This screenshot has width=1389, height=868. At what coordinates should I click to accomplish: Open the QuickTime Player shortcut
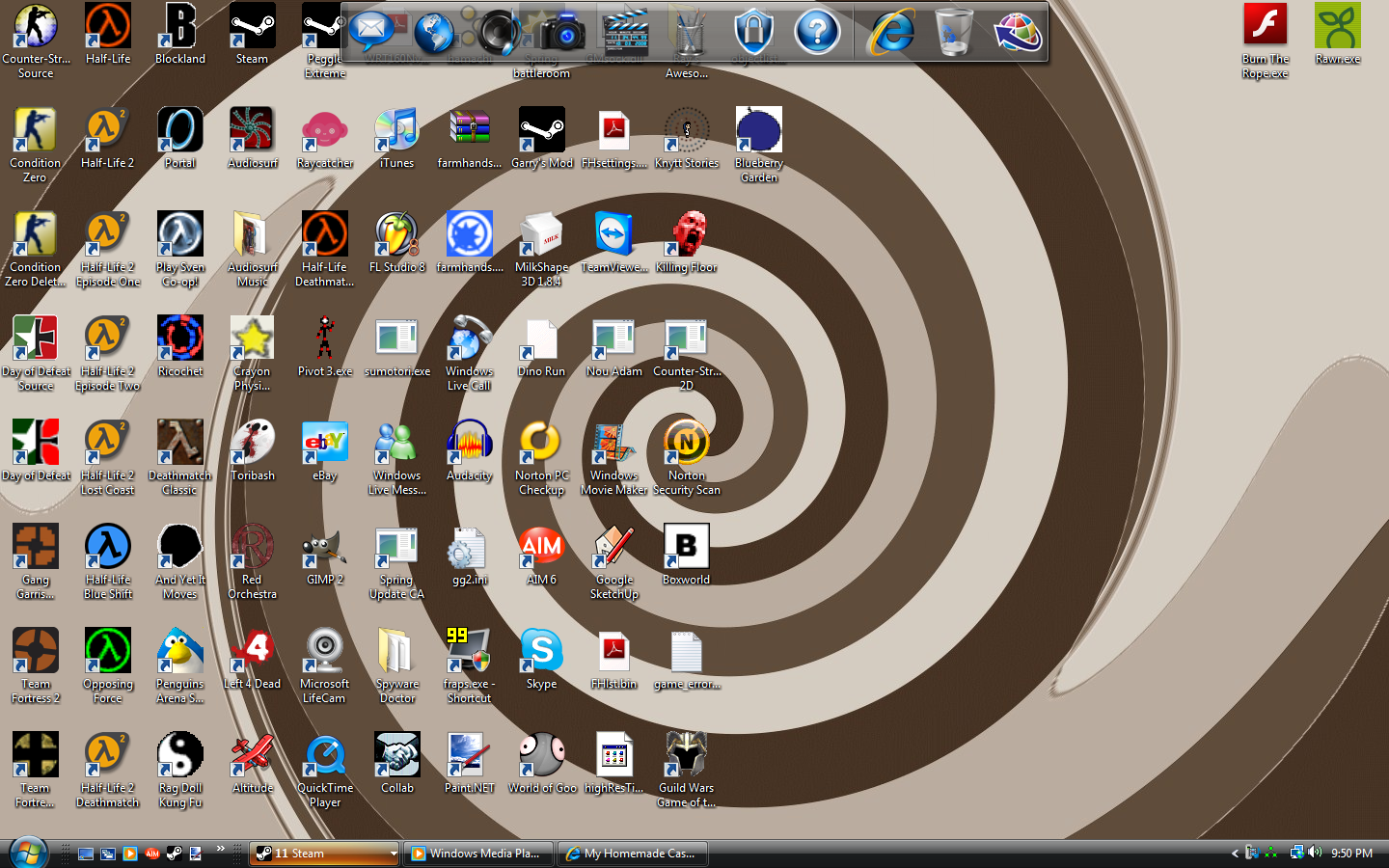click(325, 770)
